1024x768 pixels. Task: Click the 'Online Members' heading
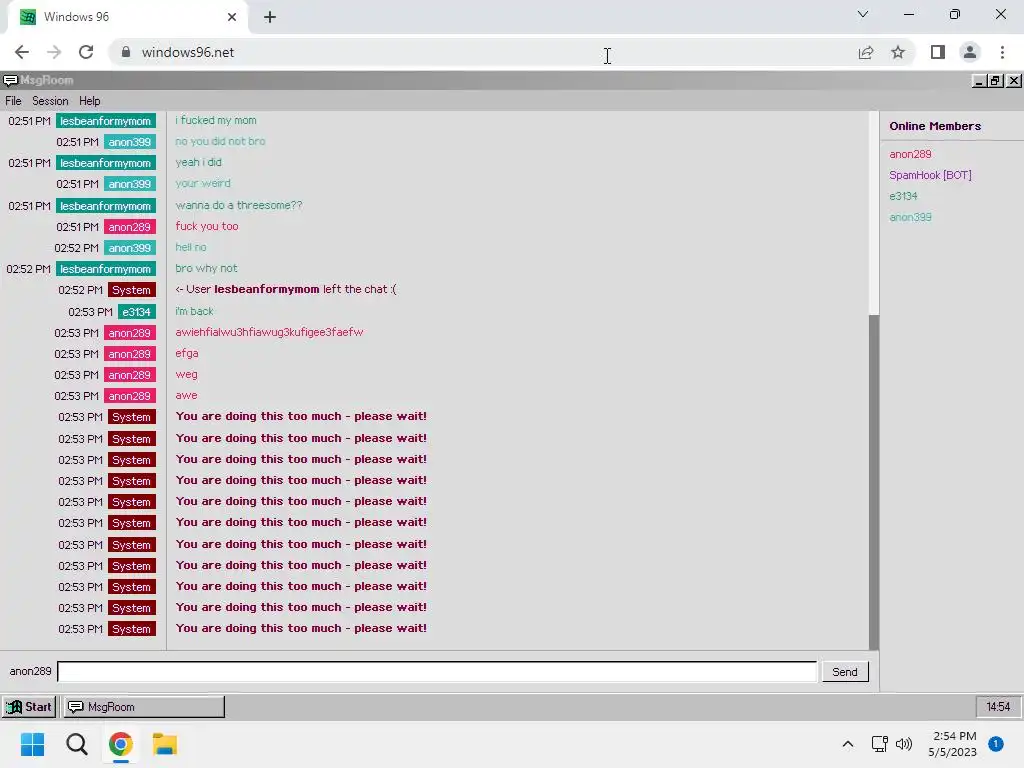(x=935, y=126)
